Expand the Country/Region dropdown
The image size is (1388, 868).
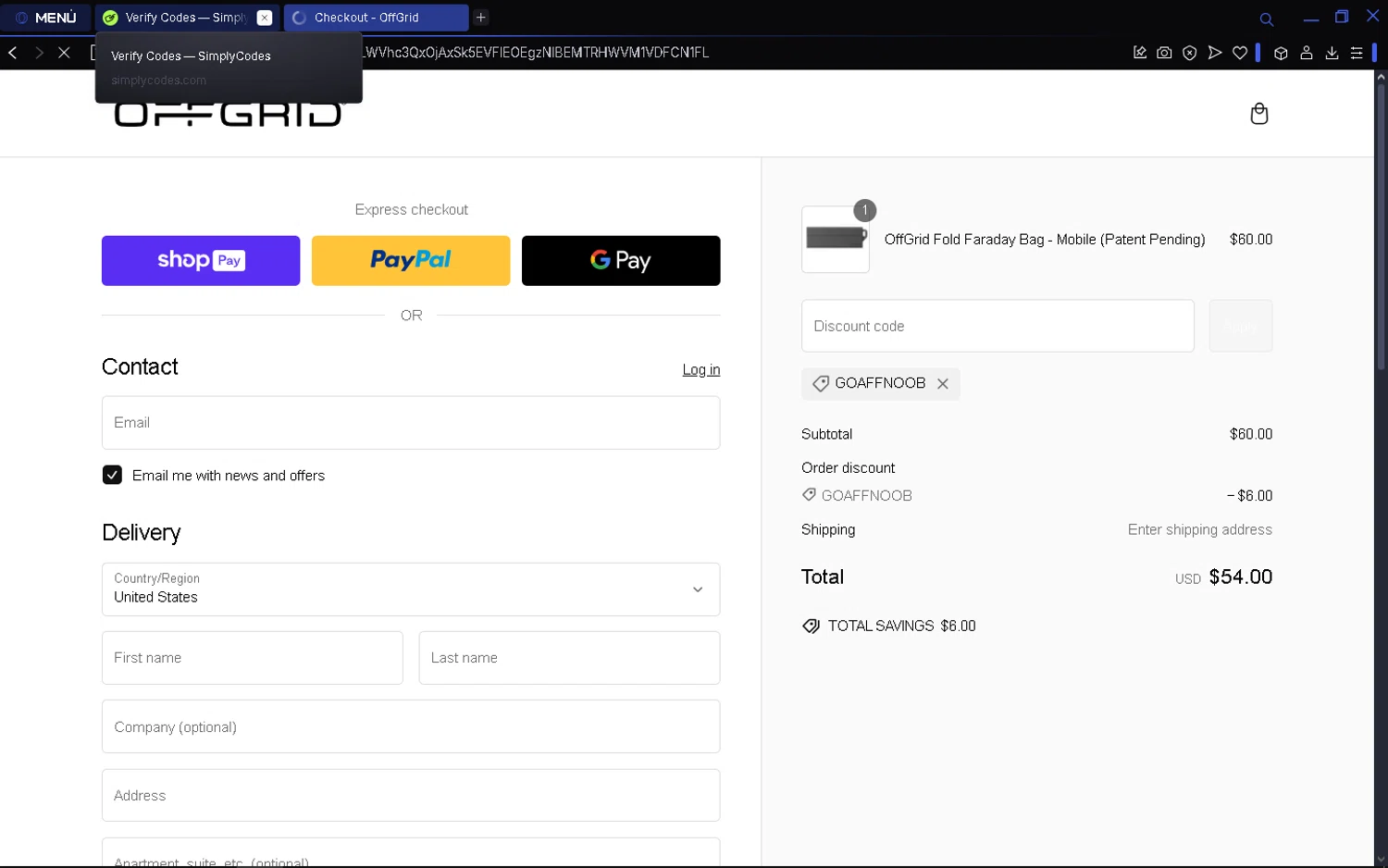(411, 589)
